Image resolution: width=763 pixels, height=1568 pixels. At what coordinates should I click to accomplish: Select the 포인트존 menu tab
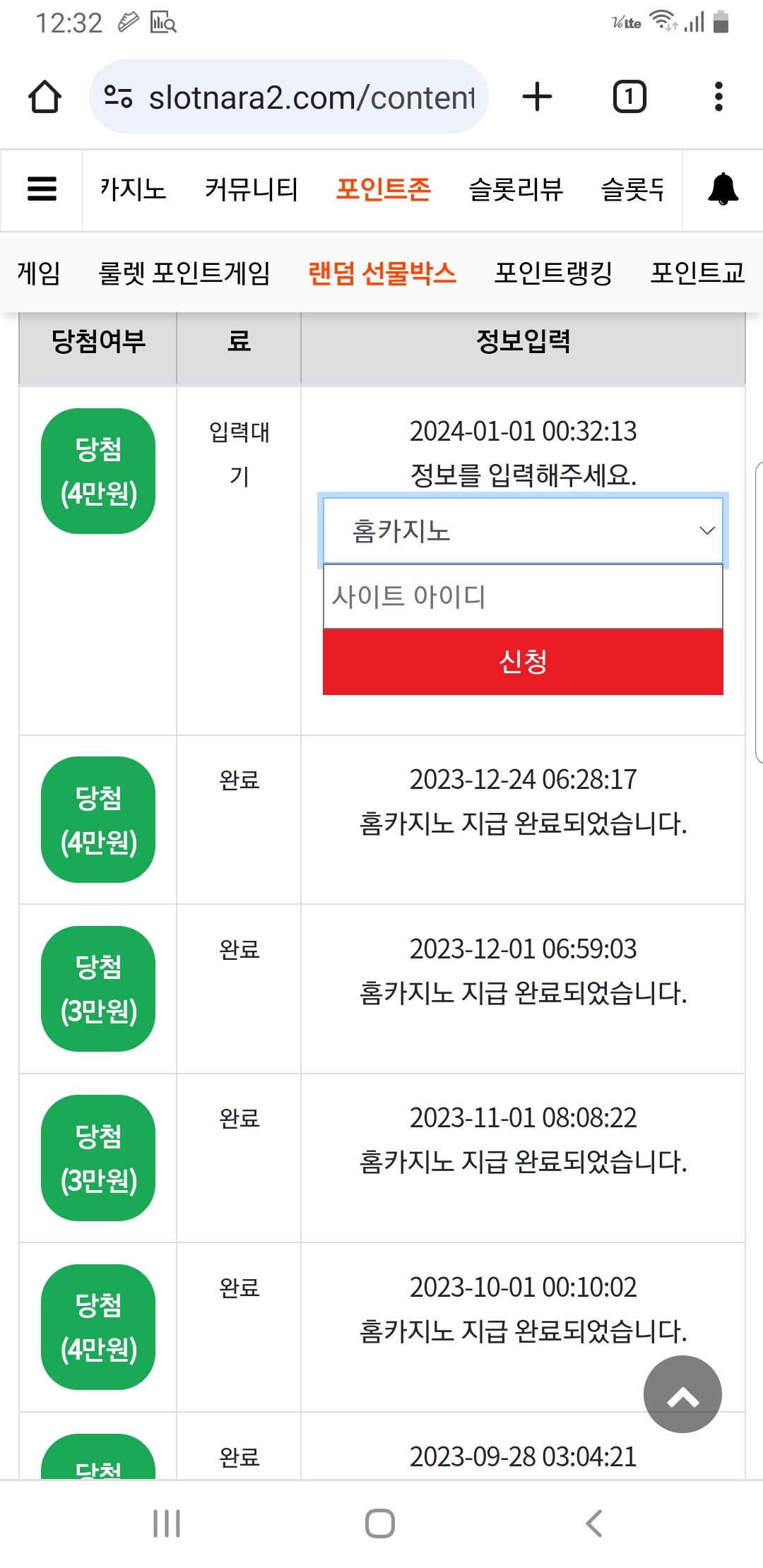pyautogui.click(x=383, y=189)
